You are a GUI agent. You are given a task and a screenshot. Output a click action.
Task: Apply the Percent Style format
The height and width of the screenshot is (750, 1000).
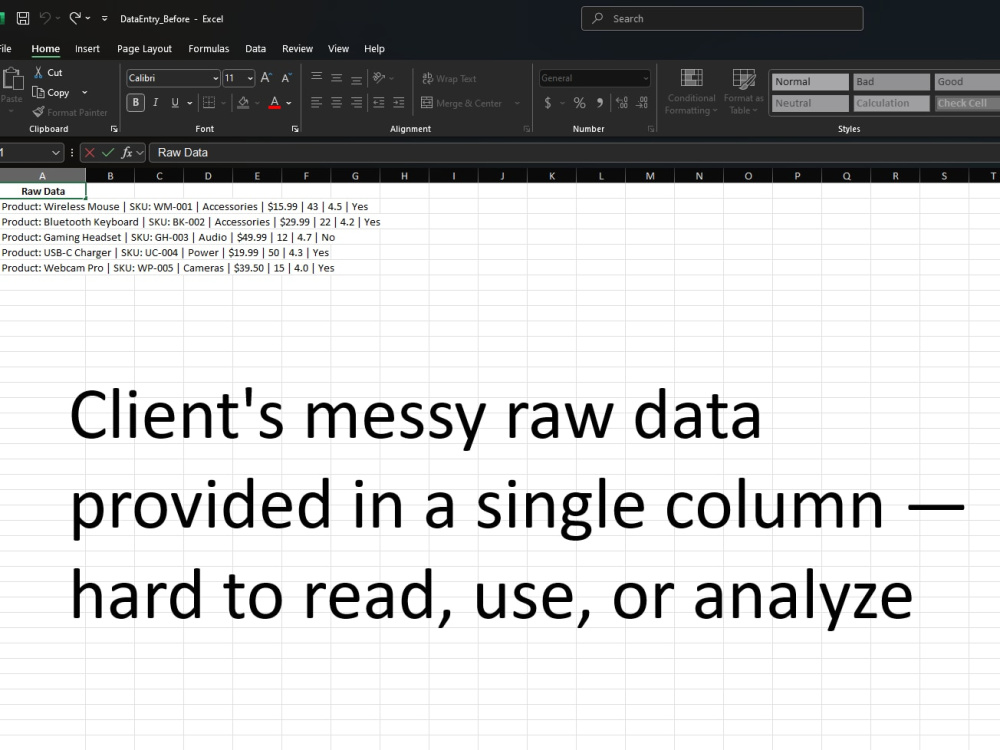tap(579, 103)
